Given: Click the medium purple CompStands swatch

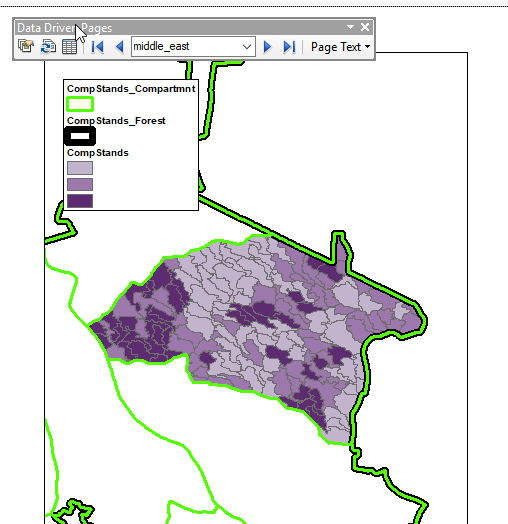Looking at the screenshot, I should (80, 184).
